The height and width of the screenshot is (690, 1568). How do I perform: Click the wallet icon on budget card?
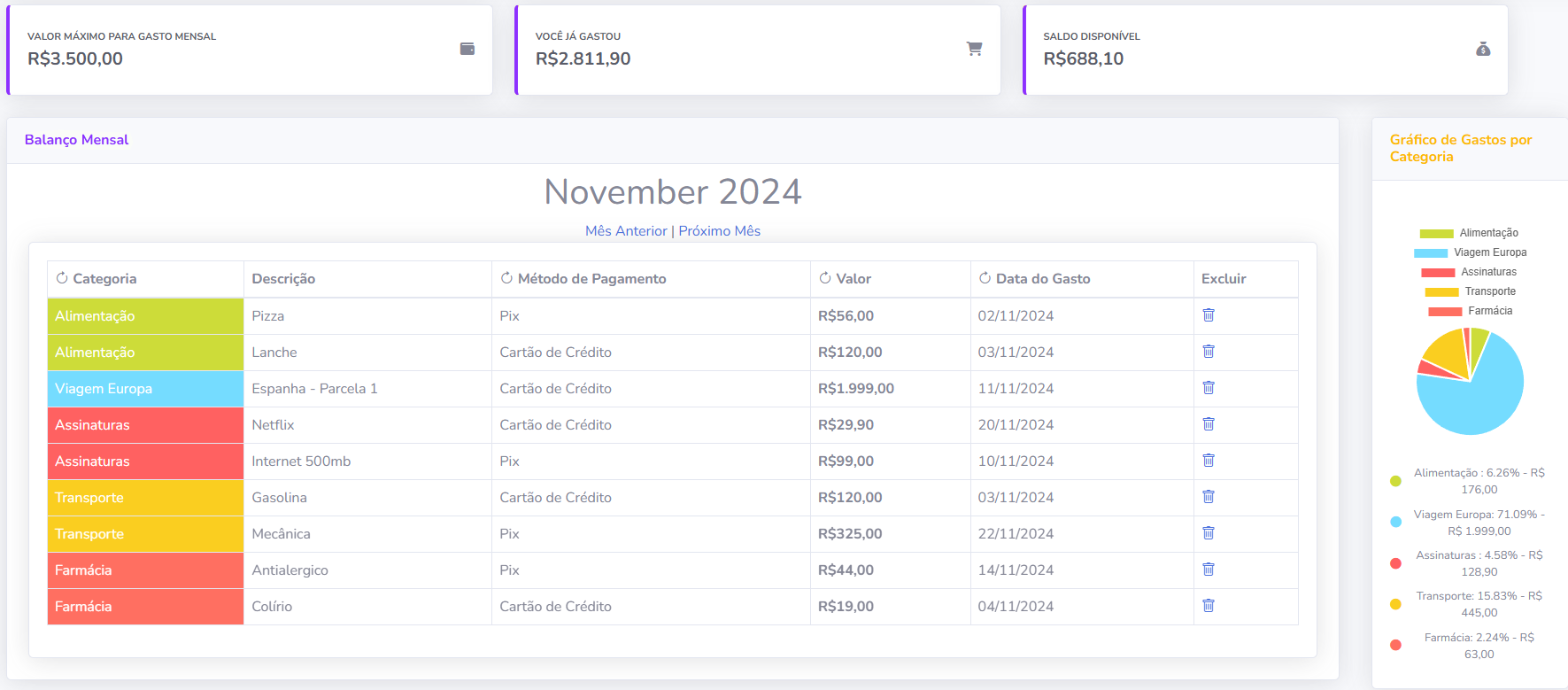467,49
